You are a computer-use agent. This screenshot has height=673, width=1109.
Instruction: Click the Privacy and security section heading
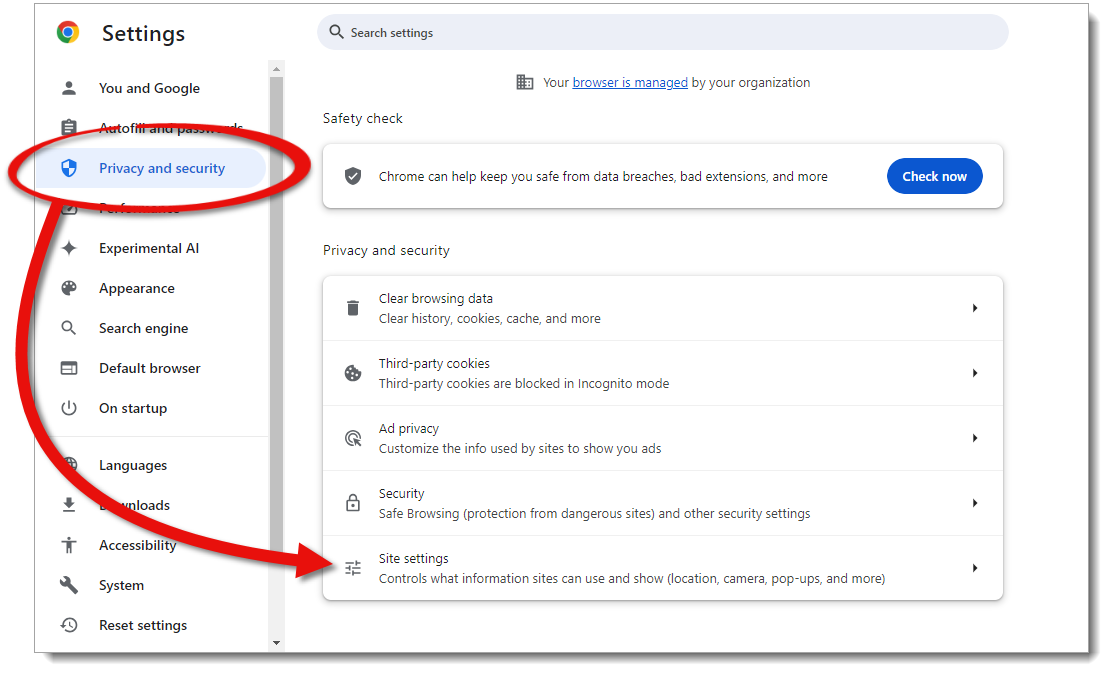[386, 250]
